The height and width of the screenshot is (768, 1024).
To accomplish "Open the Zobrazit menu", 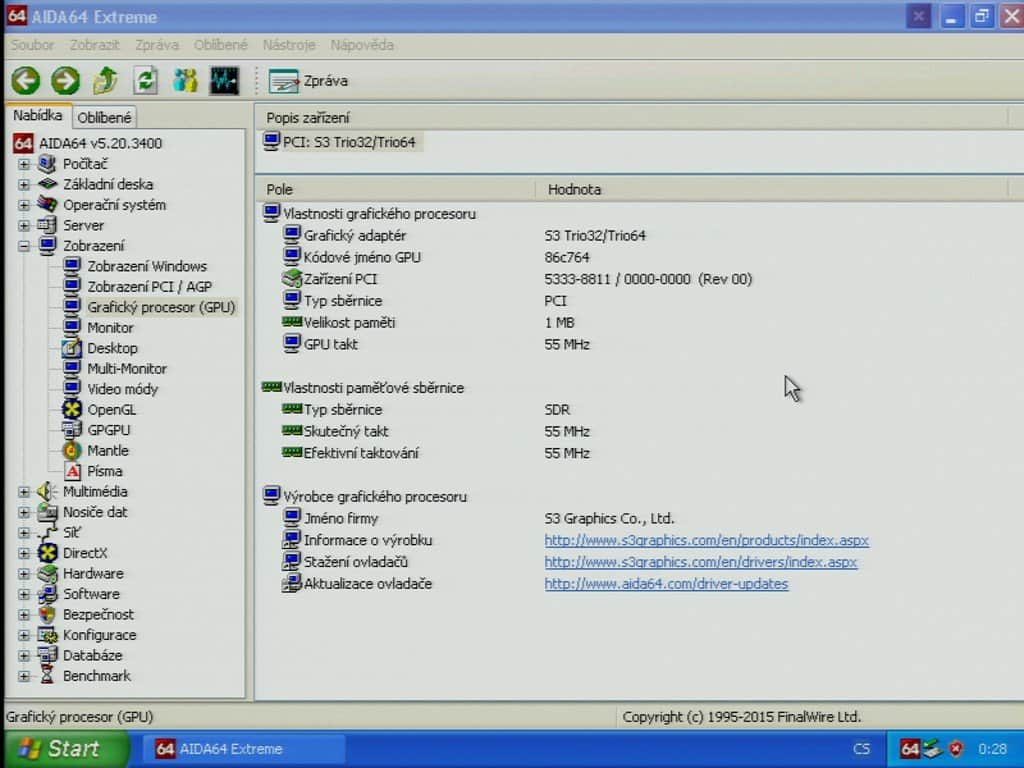I will (x=95, y=45).
